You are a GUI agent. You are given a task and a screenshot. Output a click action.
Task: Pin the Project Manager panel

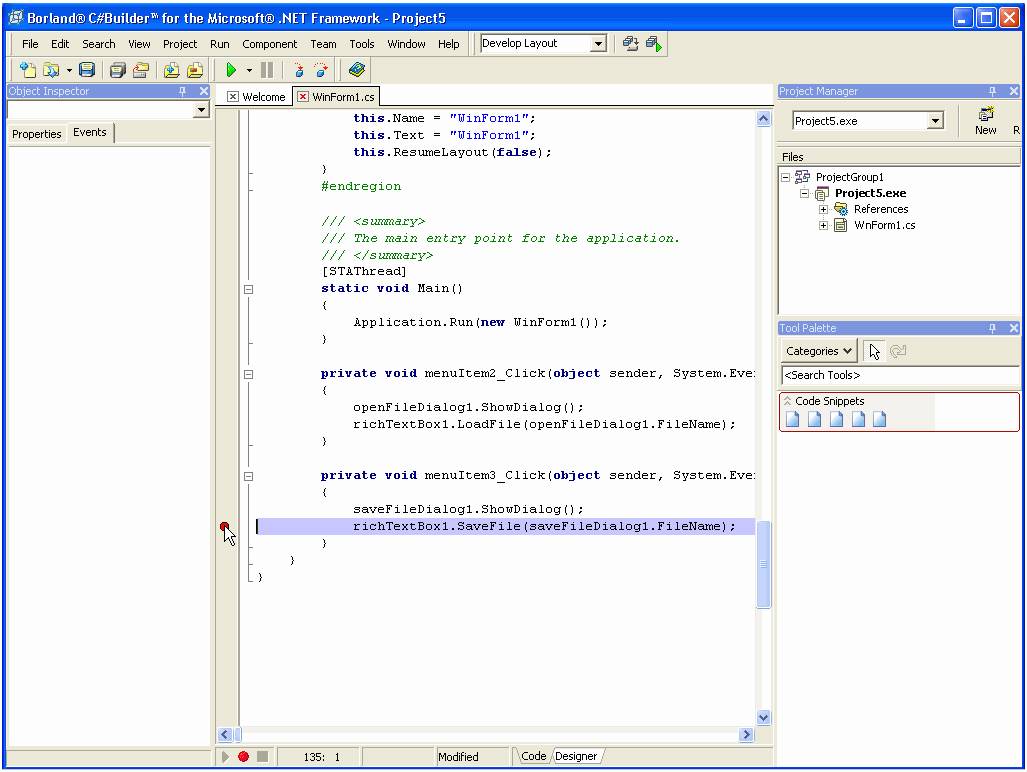tap(992, 91)
